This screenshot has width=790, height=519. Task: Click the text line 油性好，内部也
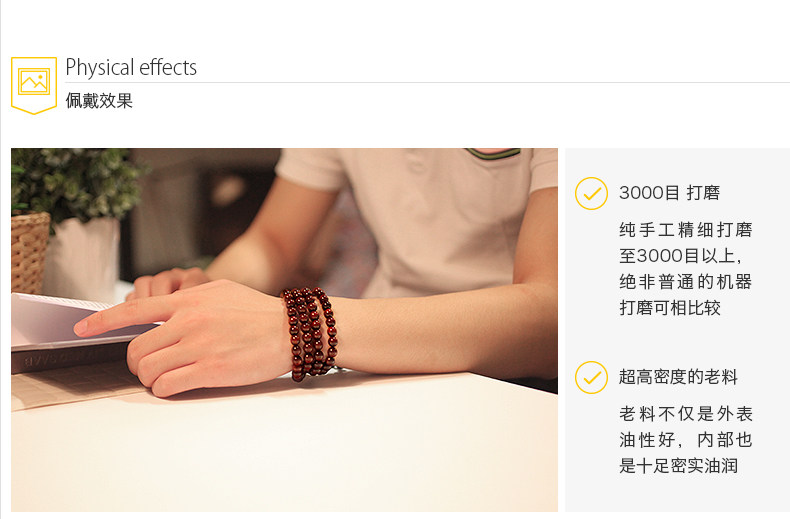pos(686,440)
